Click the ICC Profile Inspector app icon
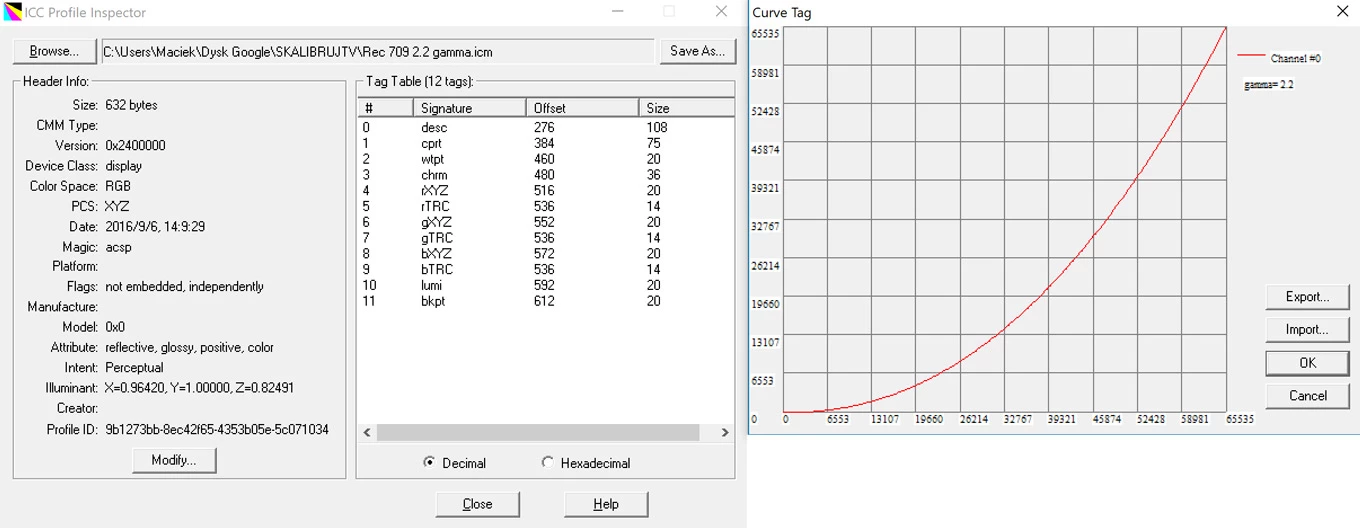Screen dimensions: 1360x528 click(13, 12)
